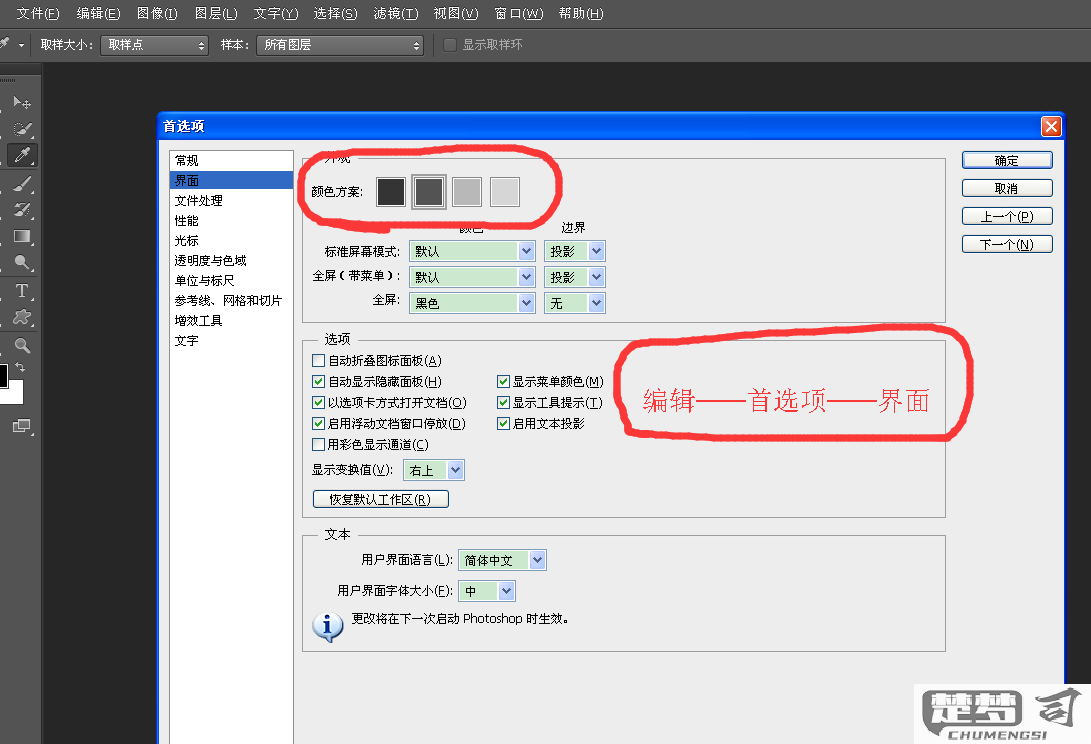The height and width of the screenshot is (744, 1091).
Task: Open the 窗口 menu
Action: click(518, 13)
